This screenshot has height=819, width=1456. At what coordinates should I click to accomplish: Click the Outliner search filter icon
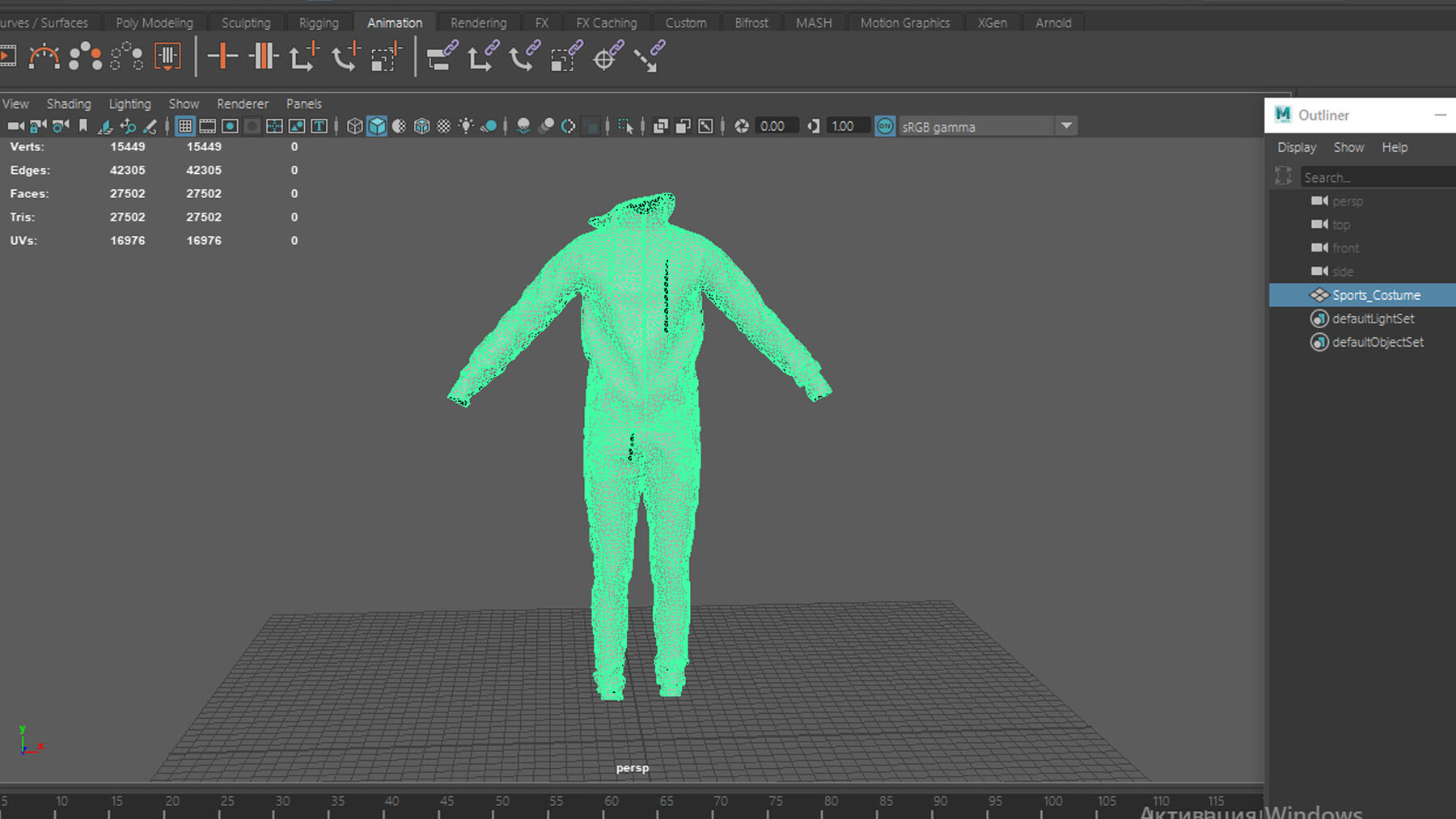pyautogui.click(x=1283, y=176)
